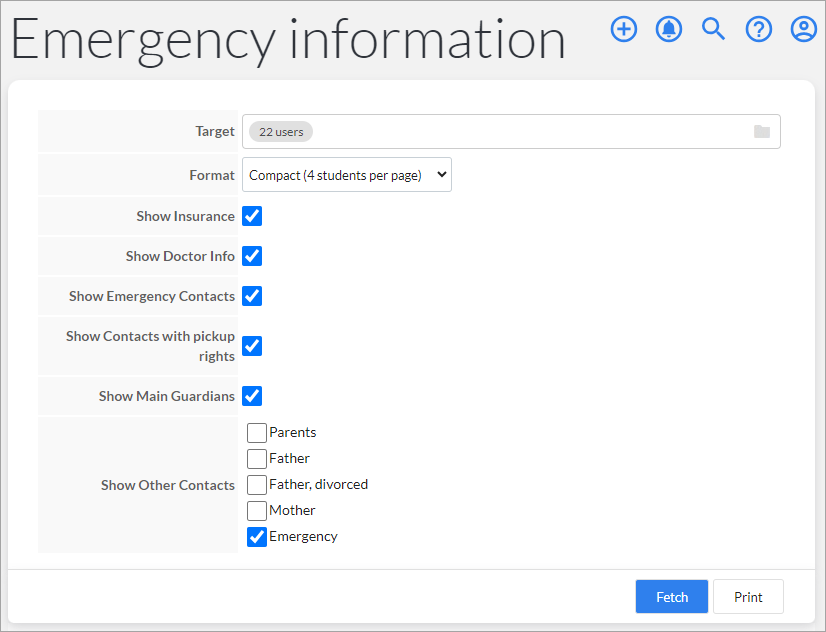Open the Format dropdown menu
The image size is (826, 632).
(x=346, y=174)
